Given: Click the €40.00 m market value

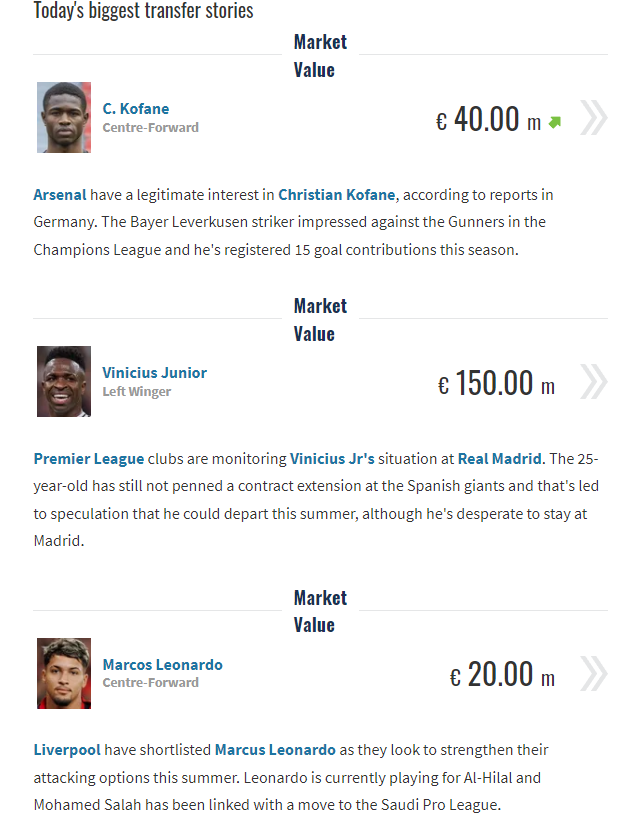Looking at the screenshot, I should (x=488, y=120).
